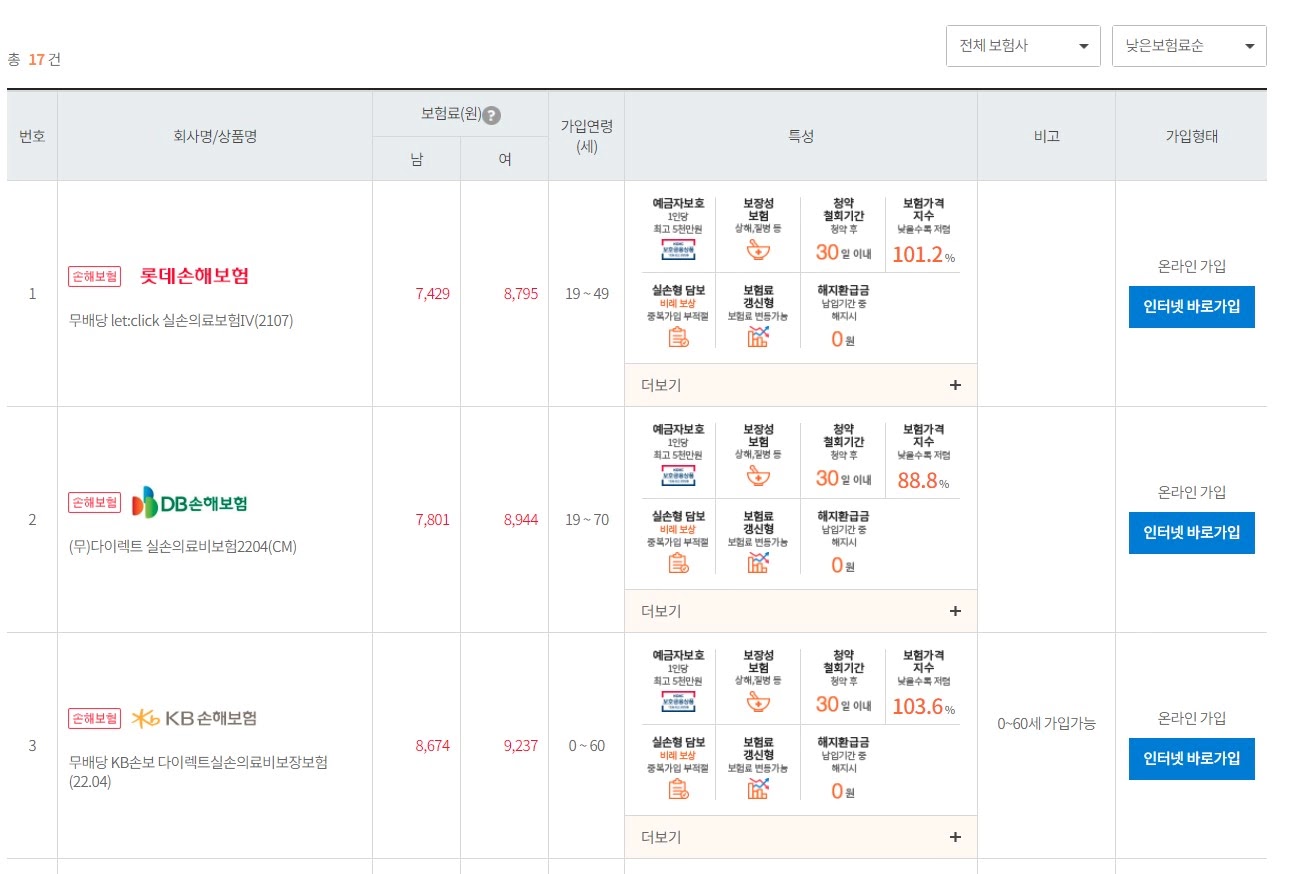Click the 손해보험 tag in the 롯데 row
Viewport: 1310px width, 874px height.
94,276
